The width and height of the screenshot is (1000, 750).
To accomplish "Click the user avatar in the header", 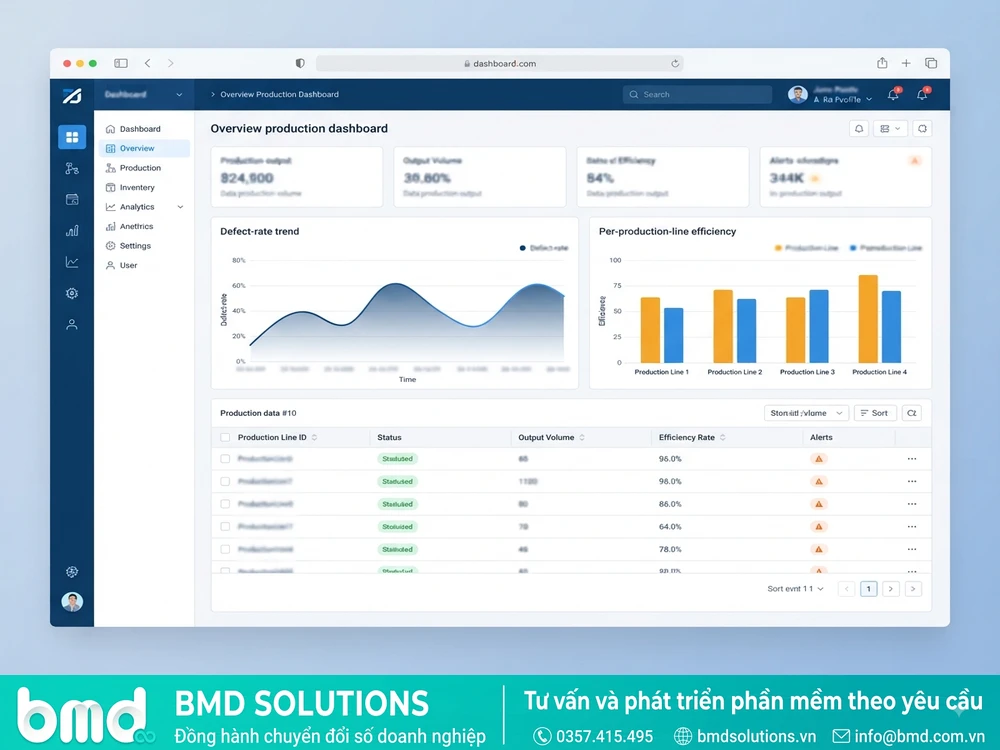I will pyautogui.click(x=797, y=94).
